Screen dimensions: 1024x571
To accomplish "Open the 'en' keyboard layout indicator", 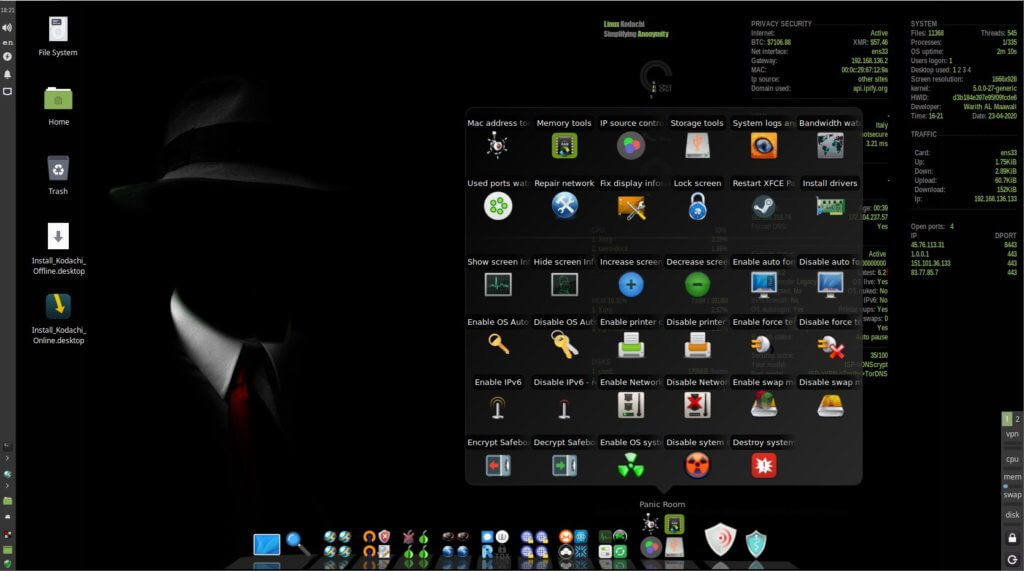I will click(7, 43).
